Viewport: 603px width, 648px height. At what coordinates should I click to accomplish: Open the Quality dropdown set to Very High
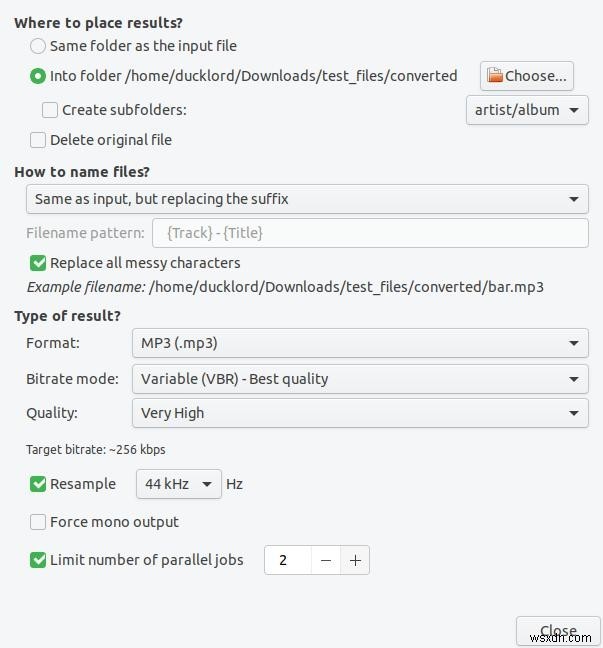pos(360,413)
